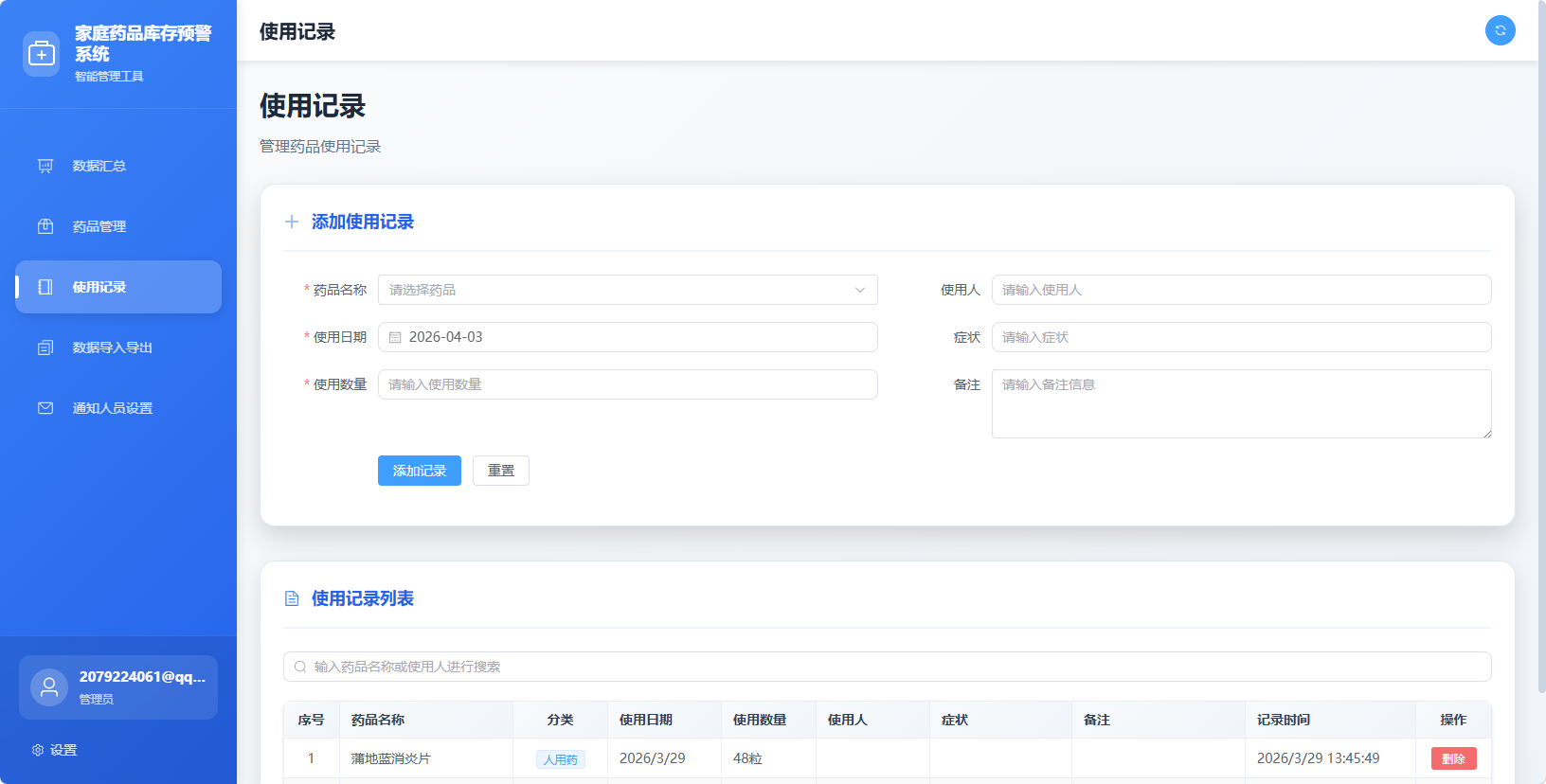Image resolution: width=1546 pixels, height=784 pixels.
Task: Click the 添加记录 button
Action: tap(420, 471)
